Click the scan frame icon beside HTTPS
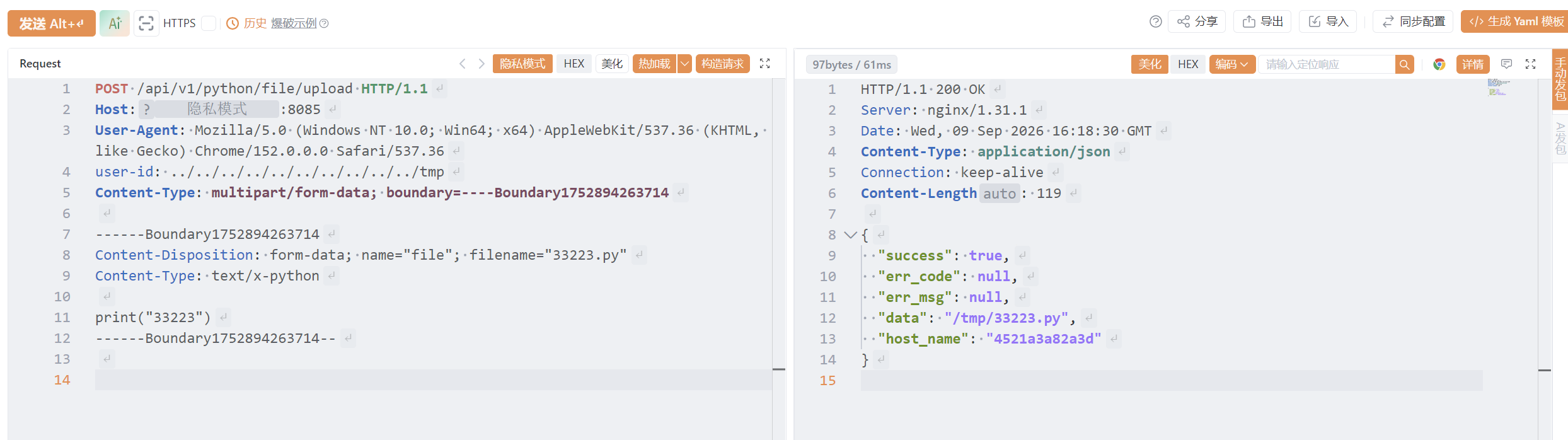The height and width of the screenshot is (440, 1568). click(146, 23)
